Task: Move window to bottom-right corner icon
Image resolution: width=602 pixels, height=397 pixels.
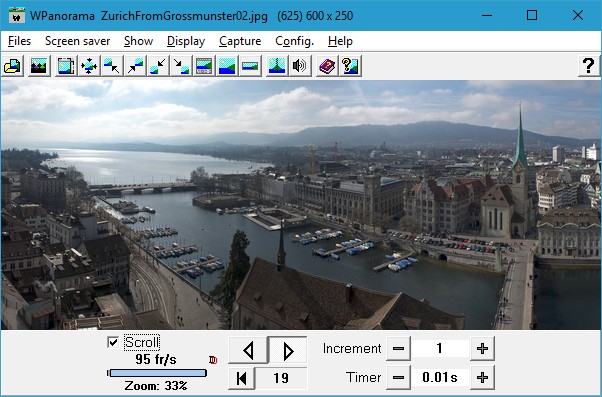Action: tap(181, 66)
